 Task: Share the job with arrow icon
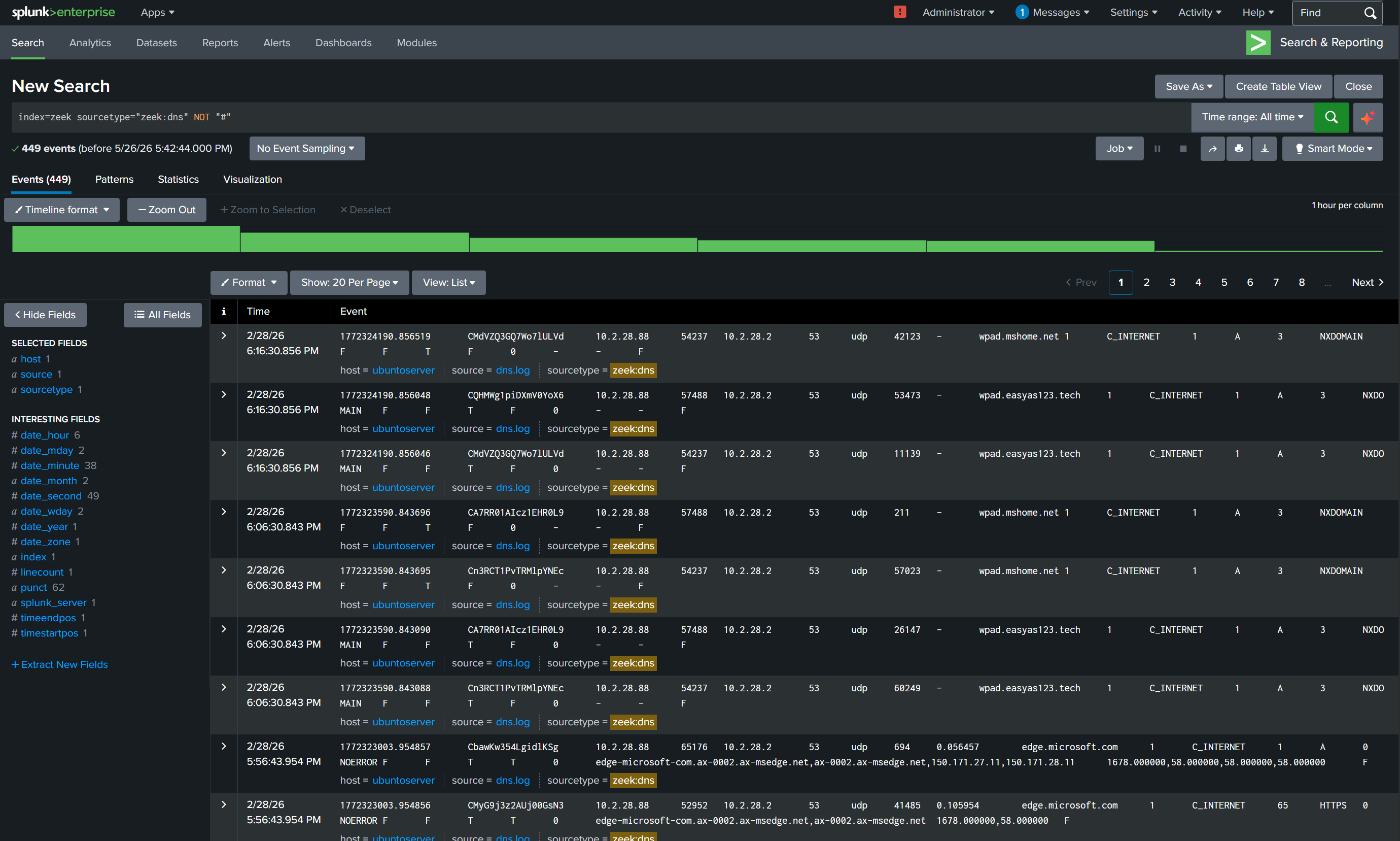pyautogui.click(x=1212, y=149)
